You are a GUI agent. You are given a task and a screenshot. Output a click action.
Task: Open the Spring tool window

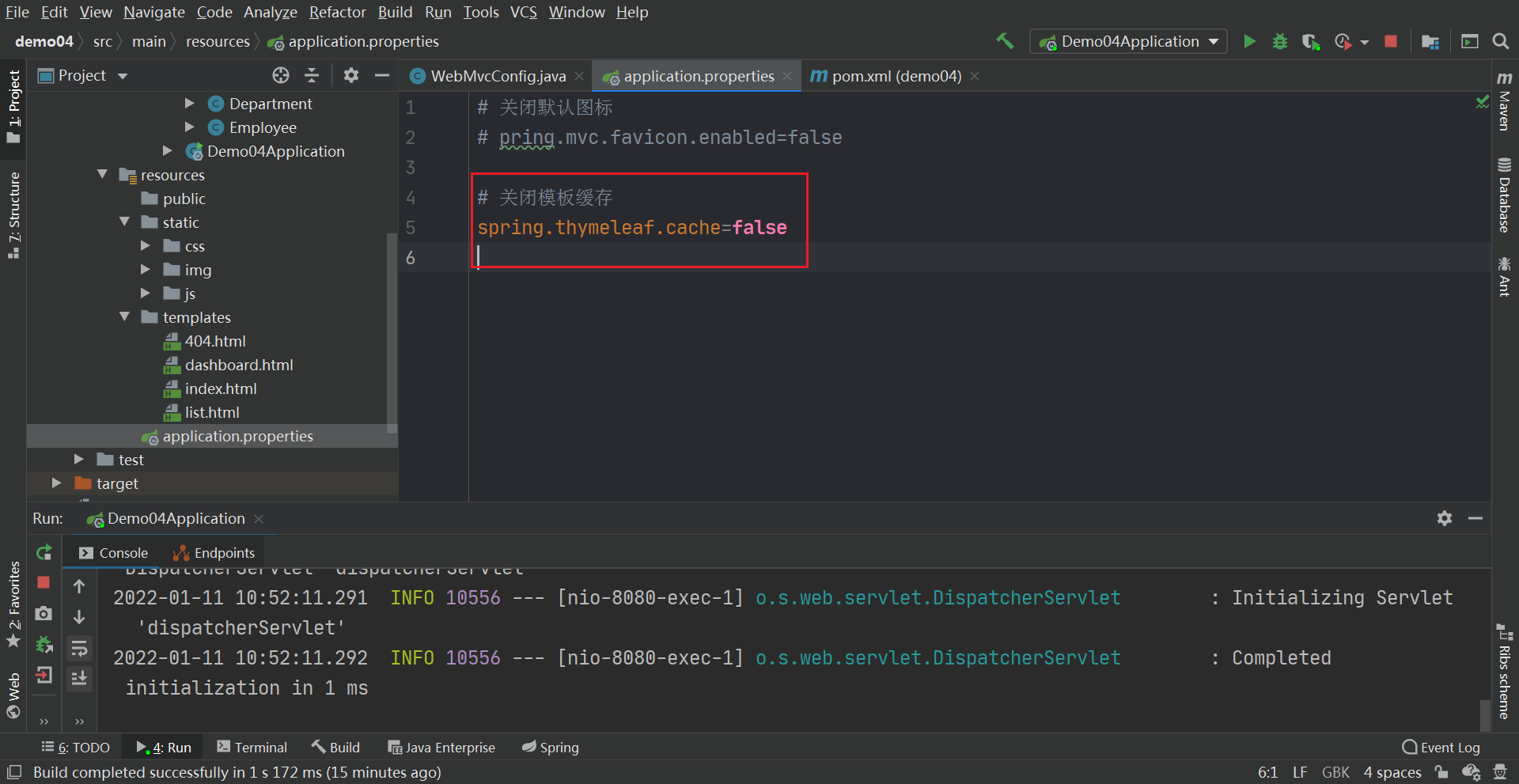[x=550, y=748]
